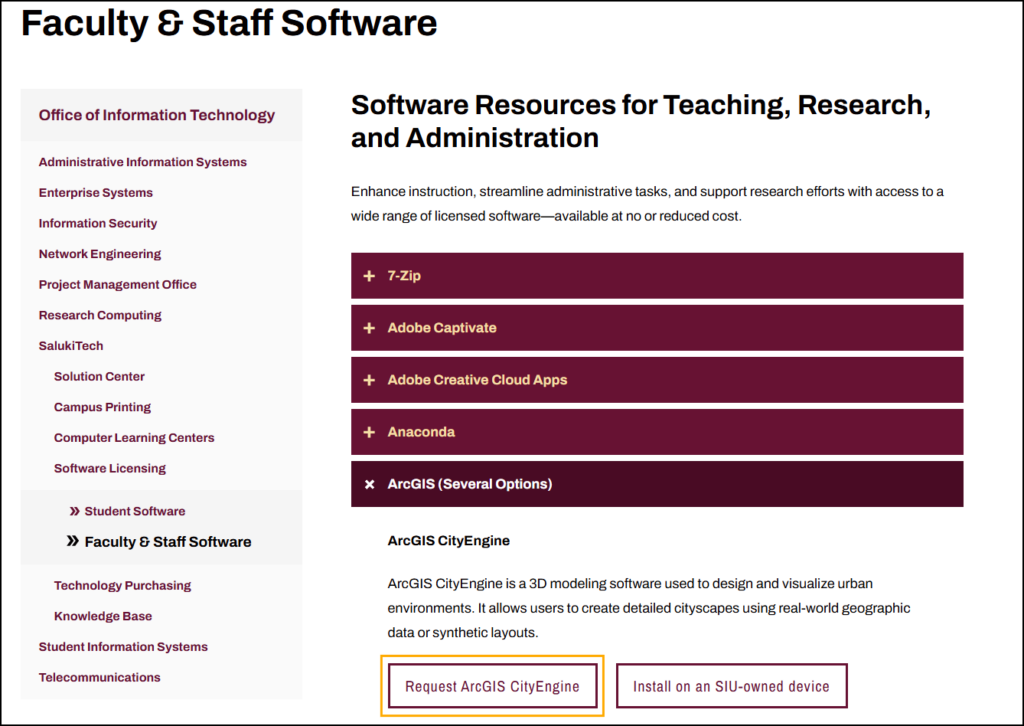Open Office of Information Technology sidebar heading
Viewport: 1024px width, 726px height.
[x=156, y=115]
